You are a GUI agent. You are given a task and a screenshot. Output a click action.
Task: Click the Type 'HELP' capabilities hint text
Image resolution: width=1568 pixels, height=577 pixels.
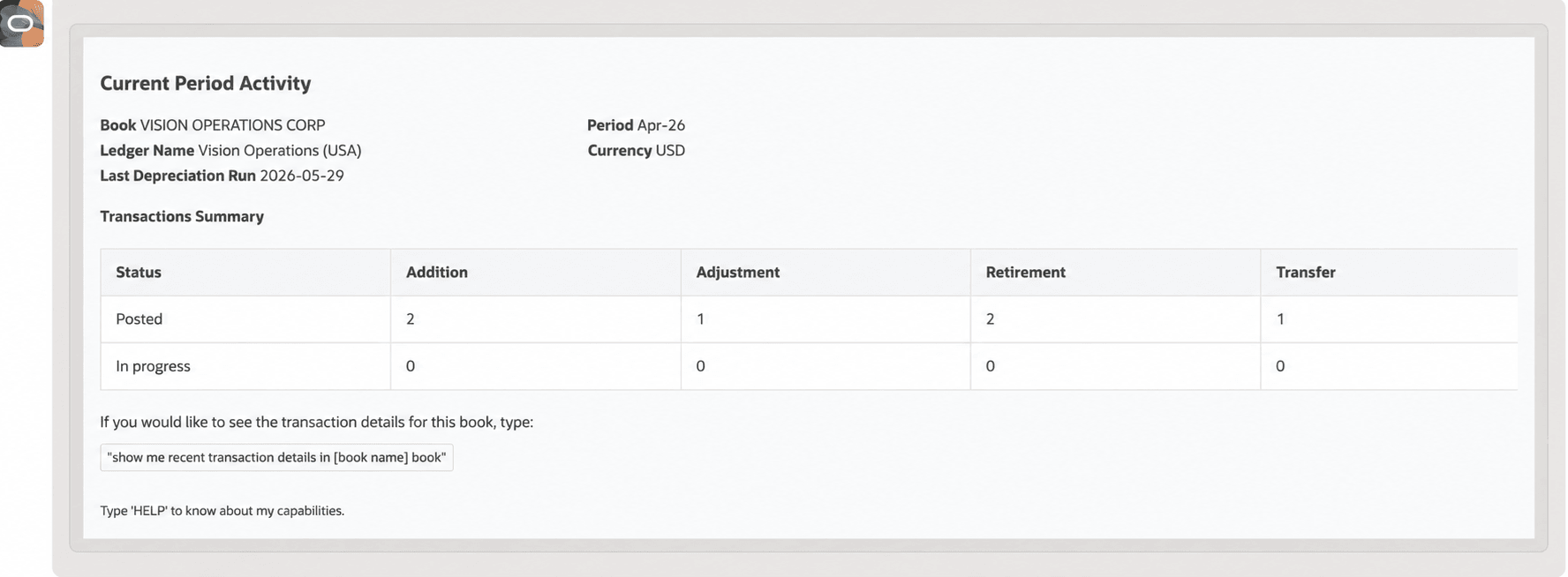[222, 511]
